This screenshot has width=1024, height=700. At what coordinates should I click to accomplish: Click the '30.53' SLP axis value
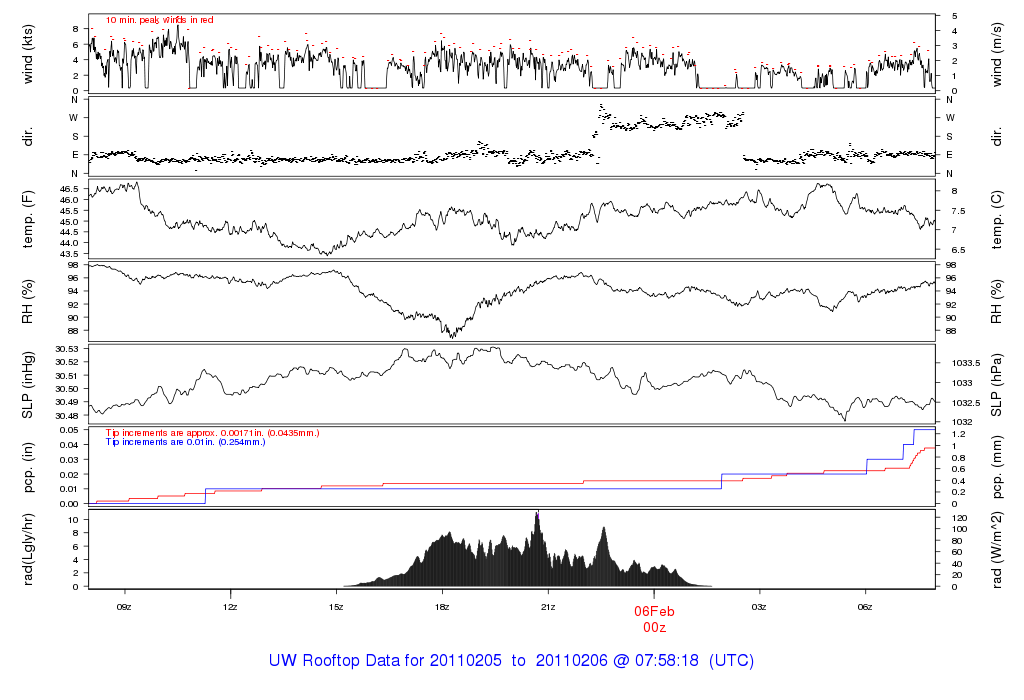(67, 349)
